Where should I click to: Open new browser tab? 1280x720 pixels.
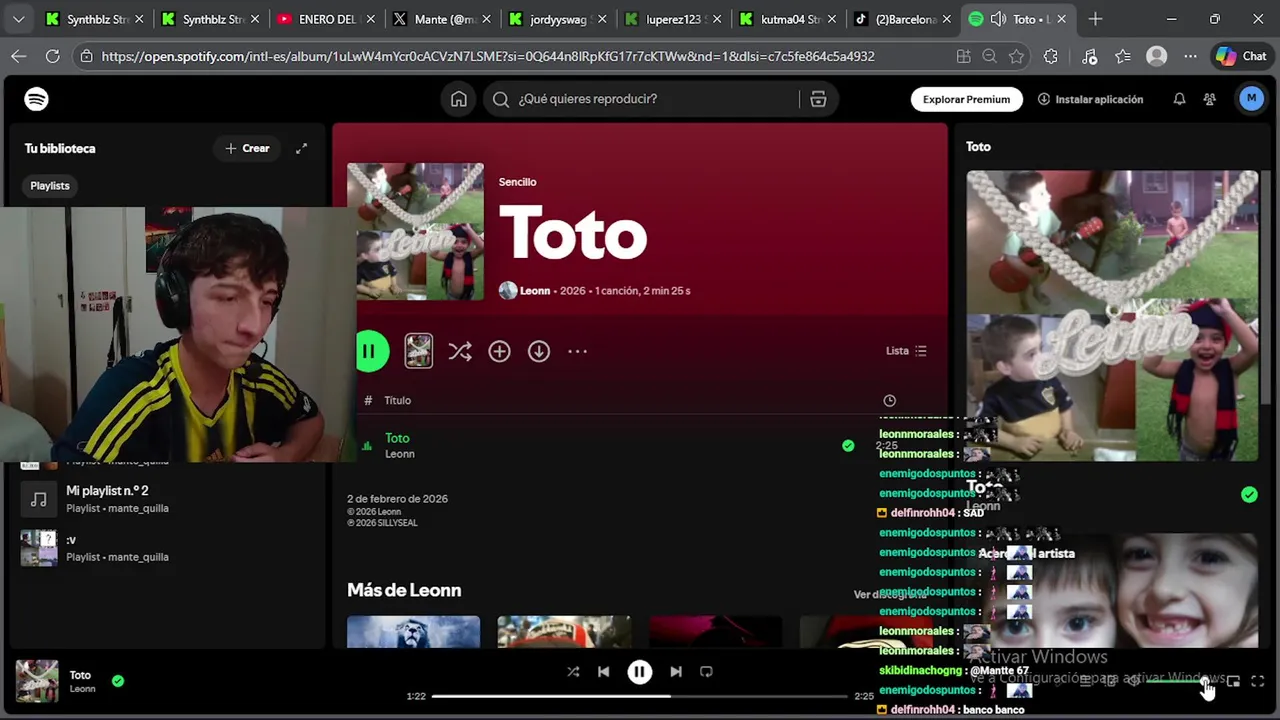point(1095,19)
